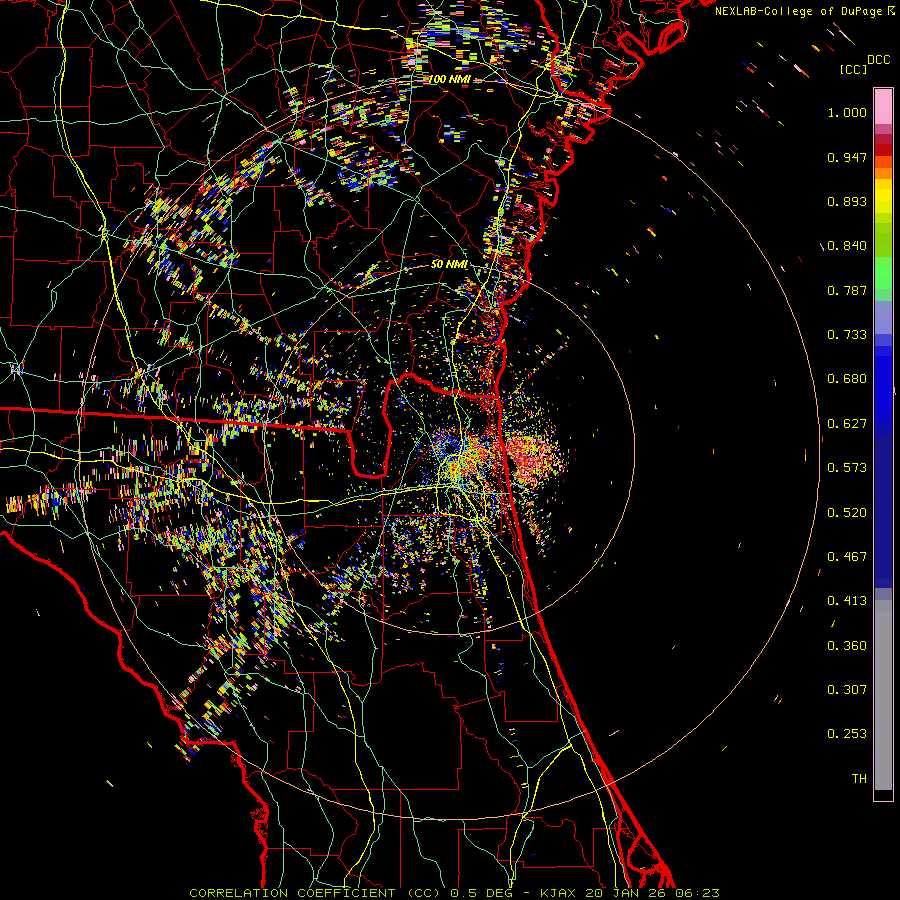Click the CORRELATION COEFFICIENT (CC) caption text
900x900 pixels.
point(315,893)
